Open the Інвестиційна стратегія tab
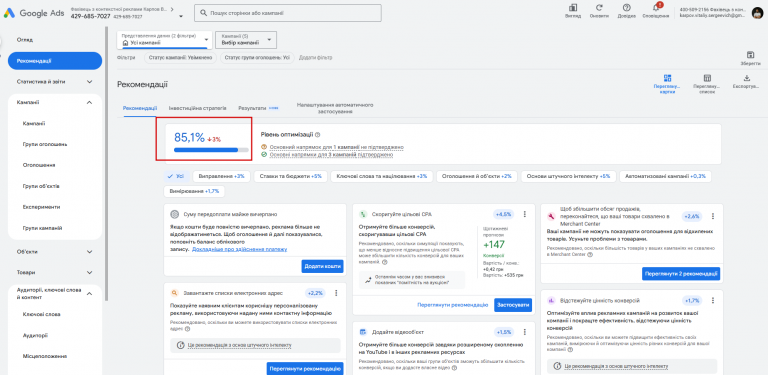 [x=197, y=108]
